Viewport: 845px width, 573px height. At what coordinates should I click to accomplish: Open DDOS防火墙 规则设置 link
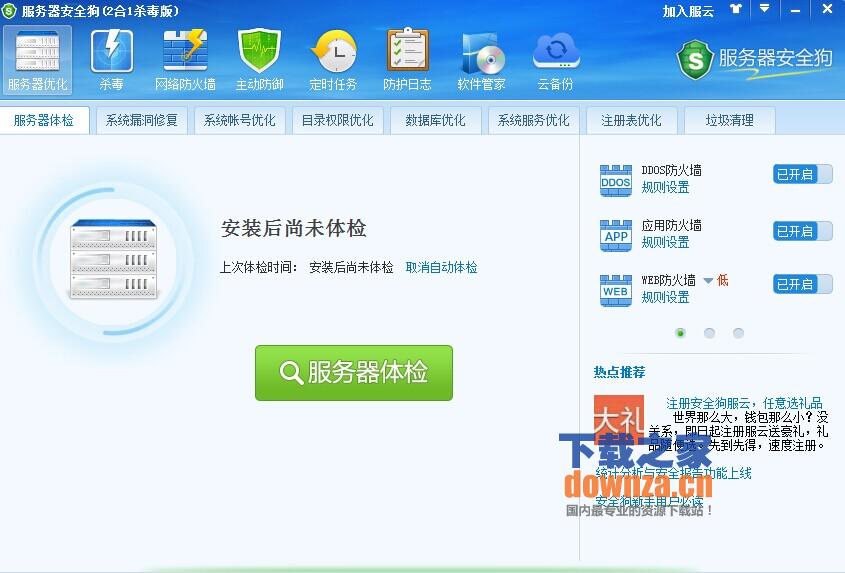coord(666,188)
